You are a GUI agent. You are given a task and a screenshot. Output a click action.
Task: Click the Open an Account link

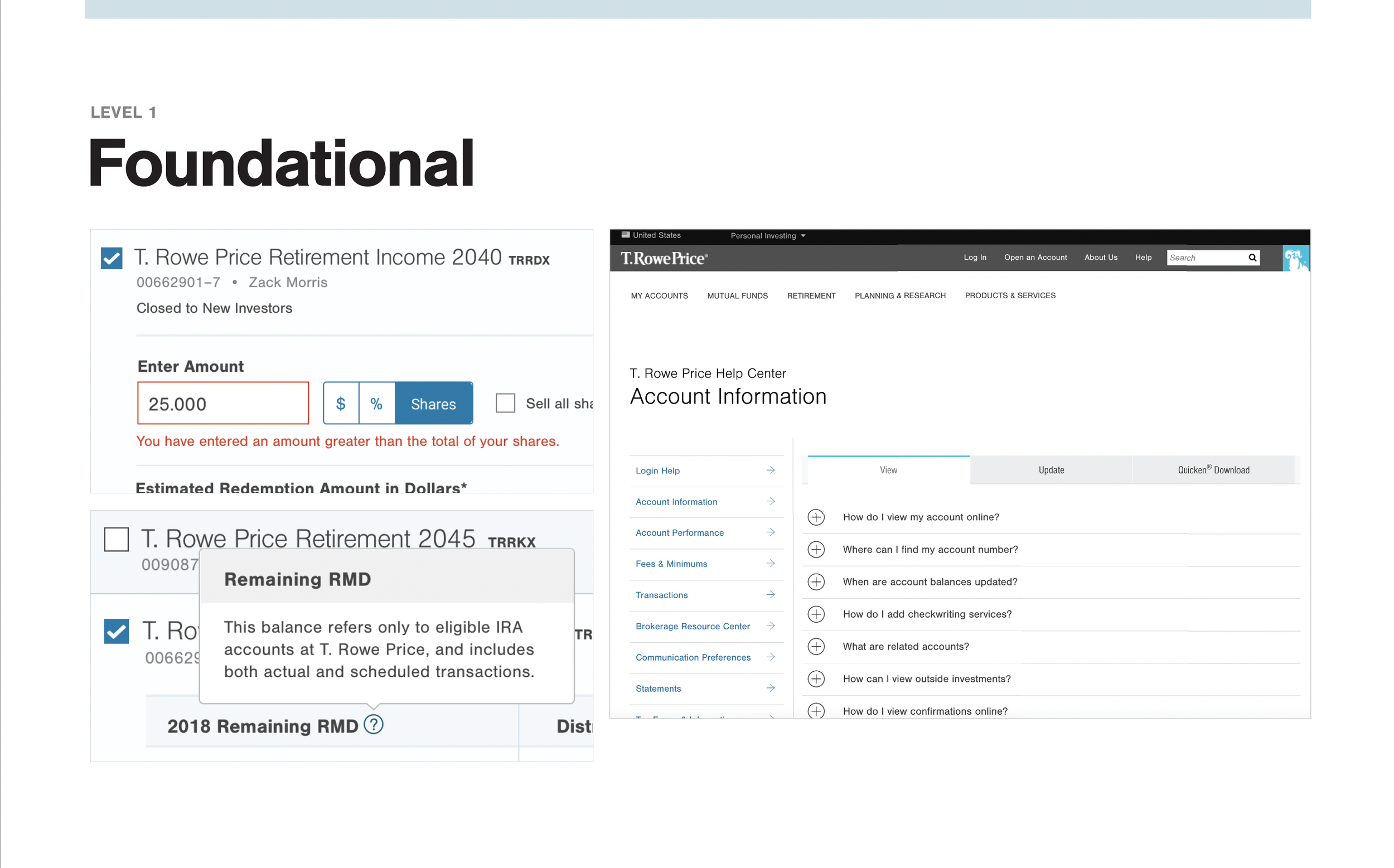coord(1035,257)
